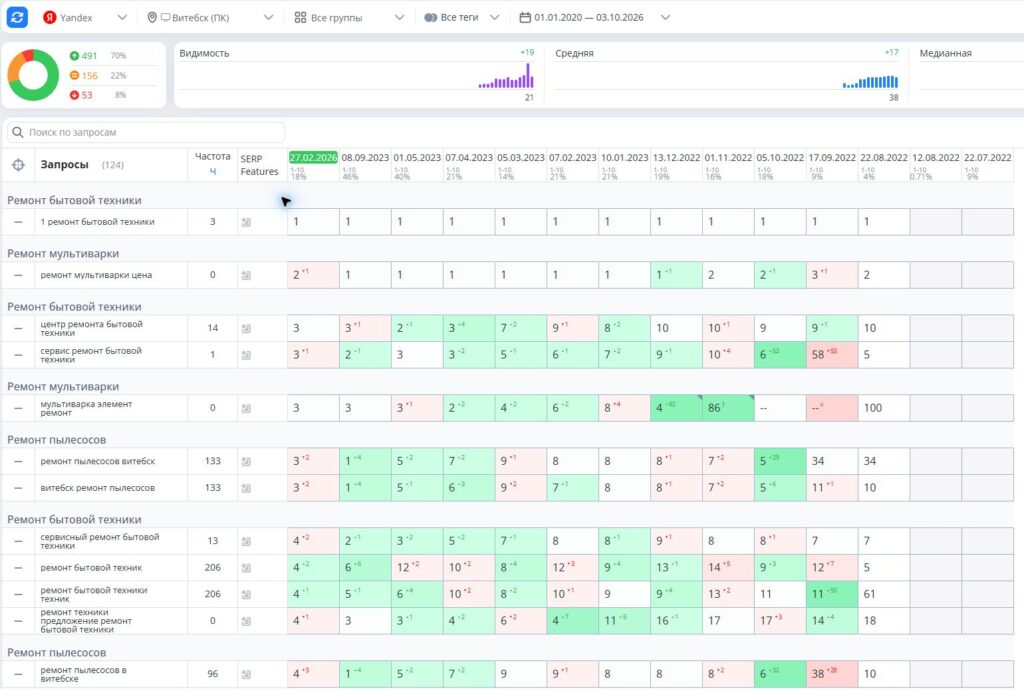Click query сервисный ремонт бытовой техники
Screen dimensions: 1024x689
point(100,541)
